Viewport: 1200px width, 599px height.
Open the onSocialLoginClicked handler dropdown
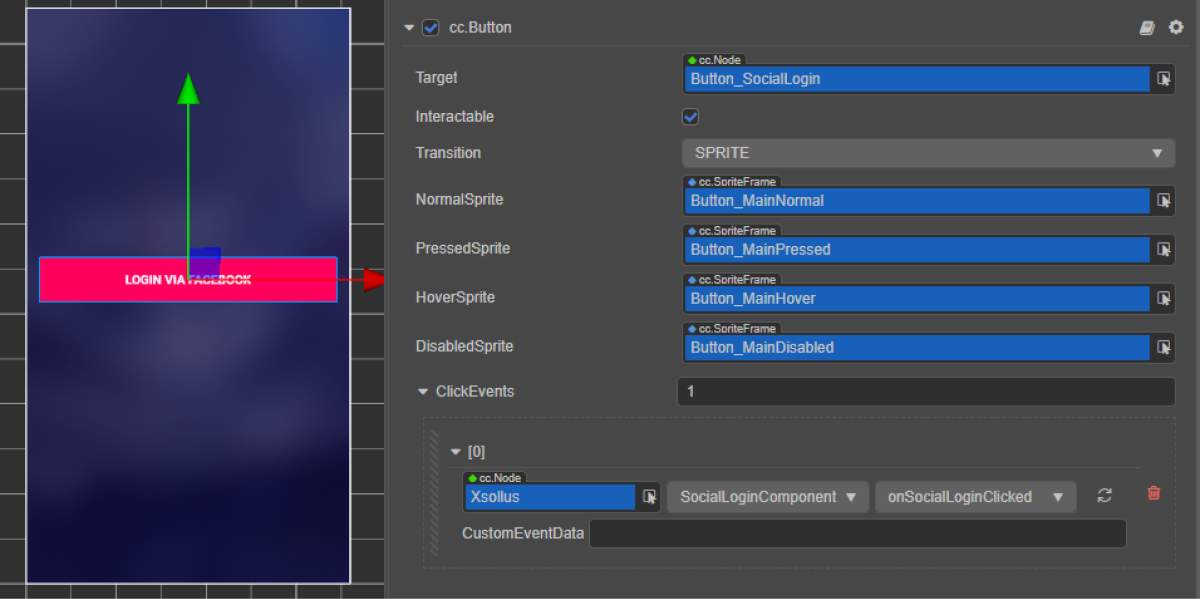click(x=975, y=497)
